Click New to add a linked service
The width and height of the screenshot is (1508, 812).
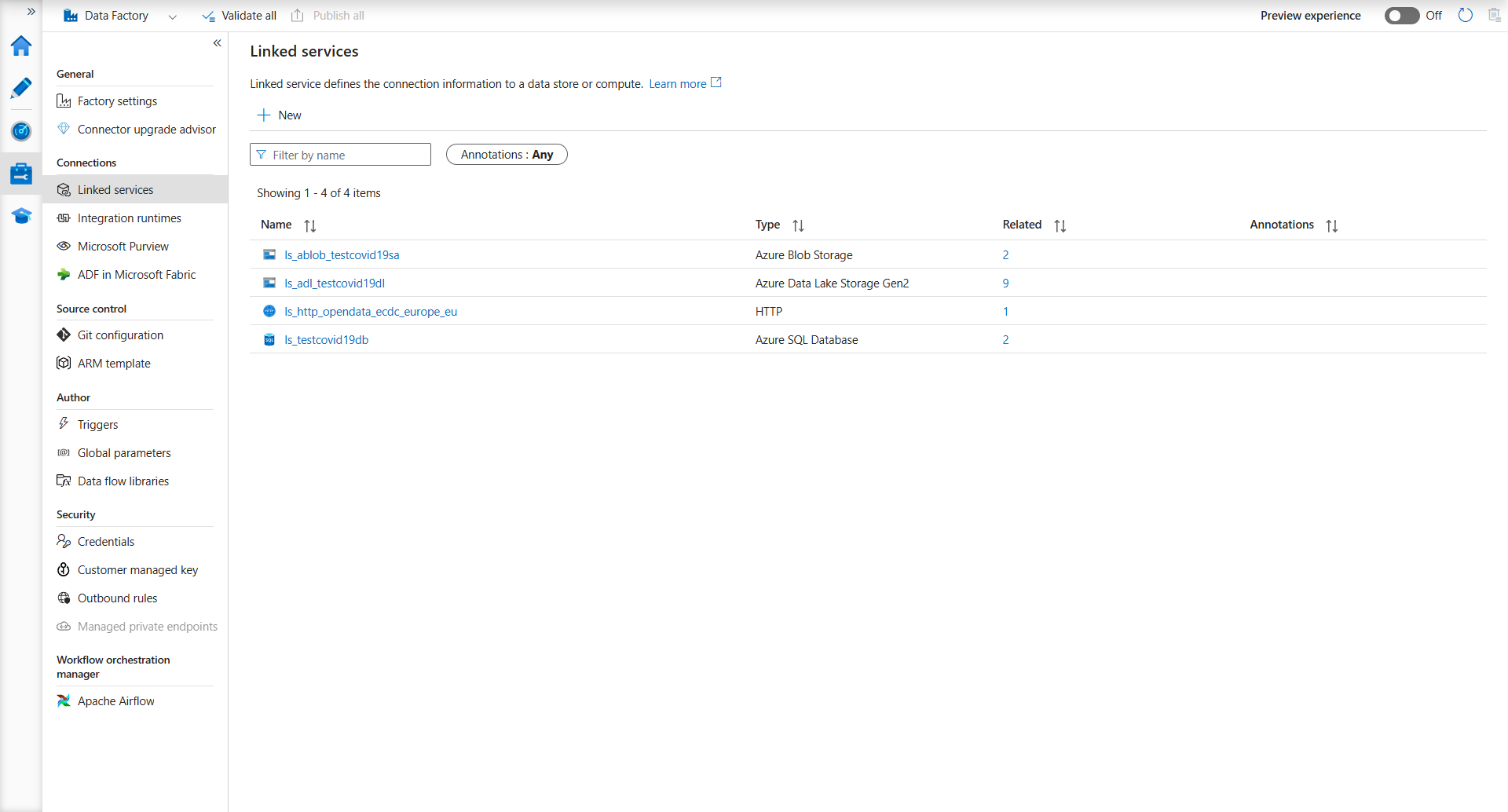pos(279,115)
